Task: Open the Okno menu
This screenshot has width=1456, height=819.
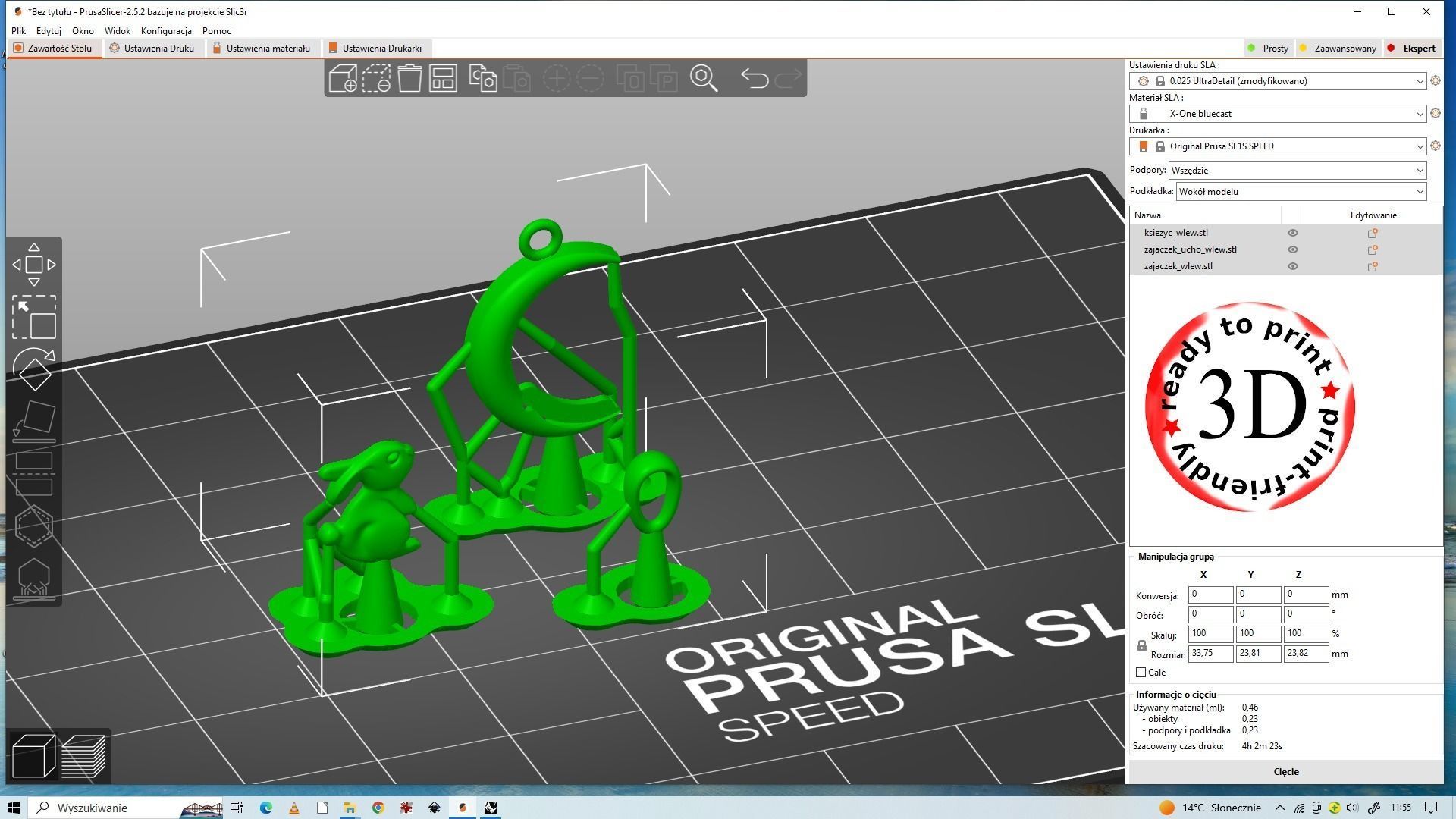Action: coord(83,31)
